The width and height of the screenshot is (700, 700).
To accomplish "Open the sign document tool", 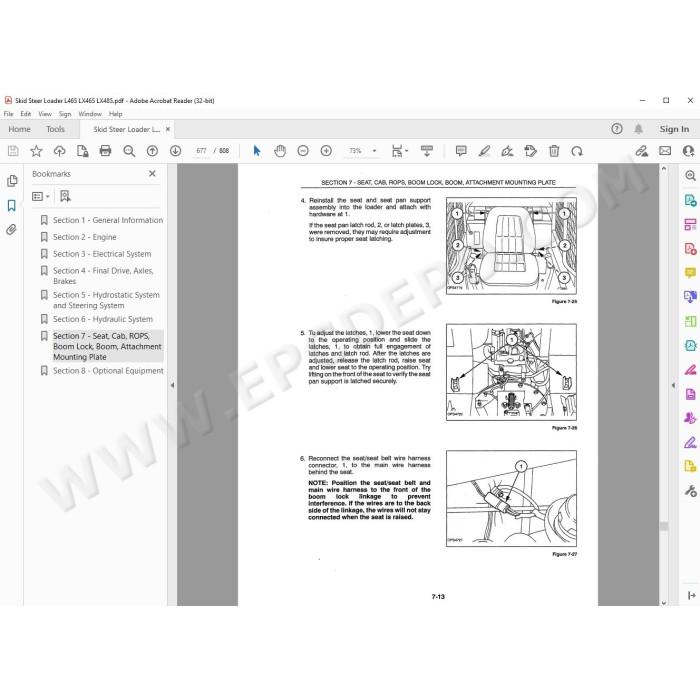I will tap(508, 151).
